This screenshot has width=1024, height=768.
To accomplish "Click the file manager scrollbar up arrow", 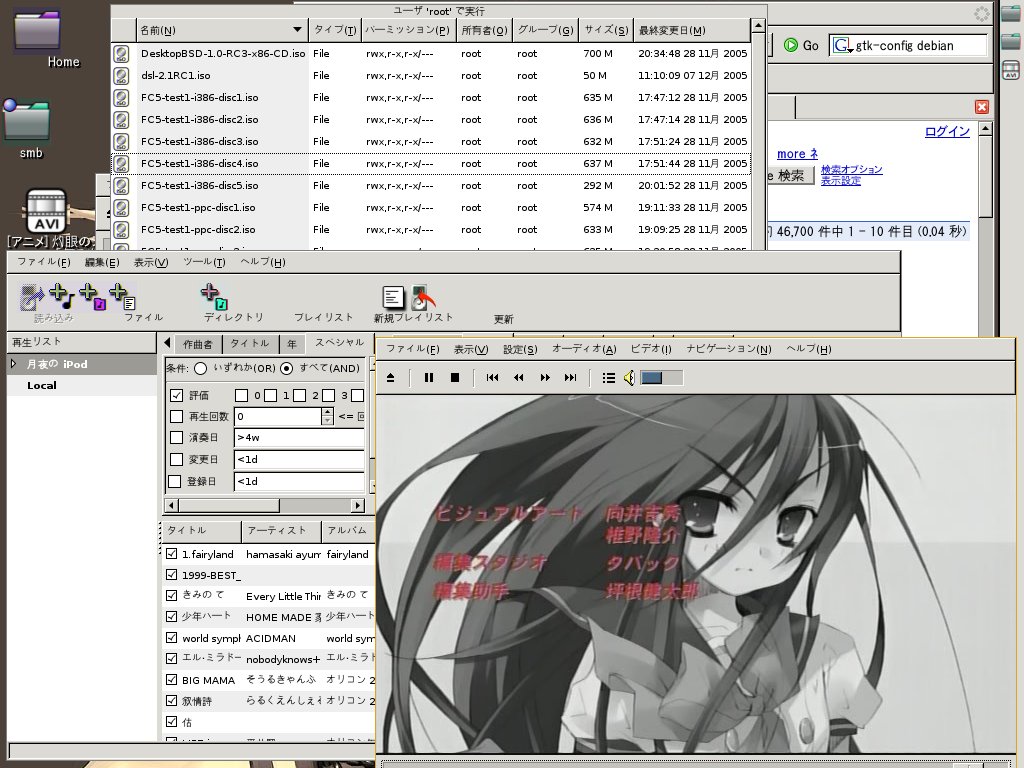I will (x=758, y=25).
